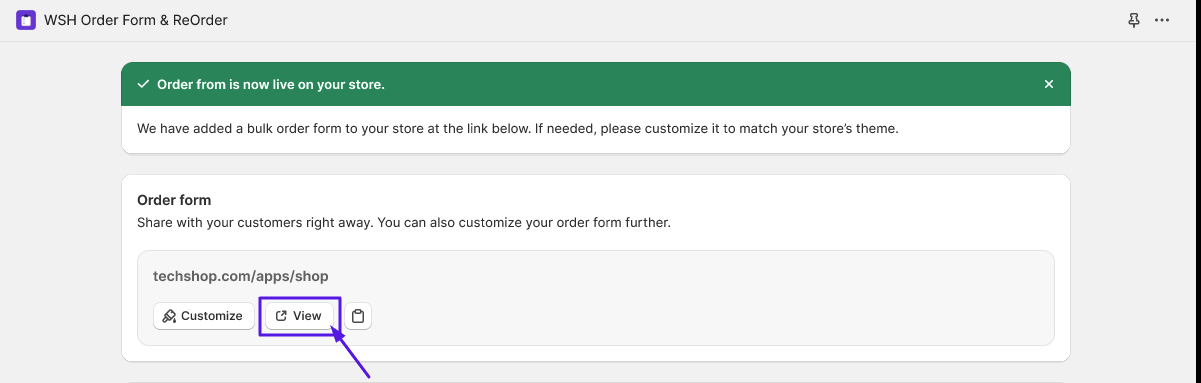Click the paintbrush icon beside Customize
1201x383 pixels.
pyautogui.click(x=169, y=316)
